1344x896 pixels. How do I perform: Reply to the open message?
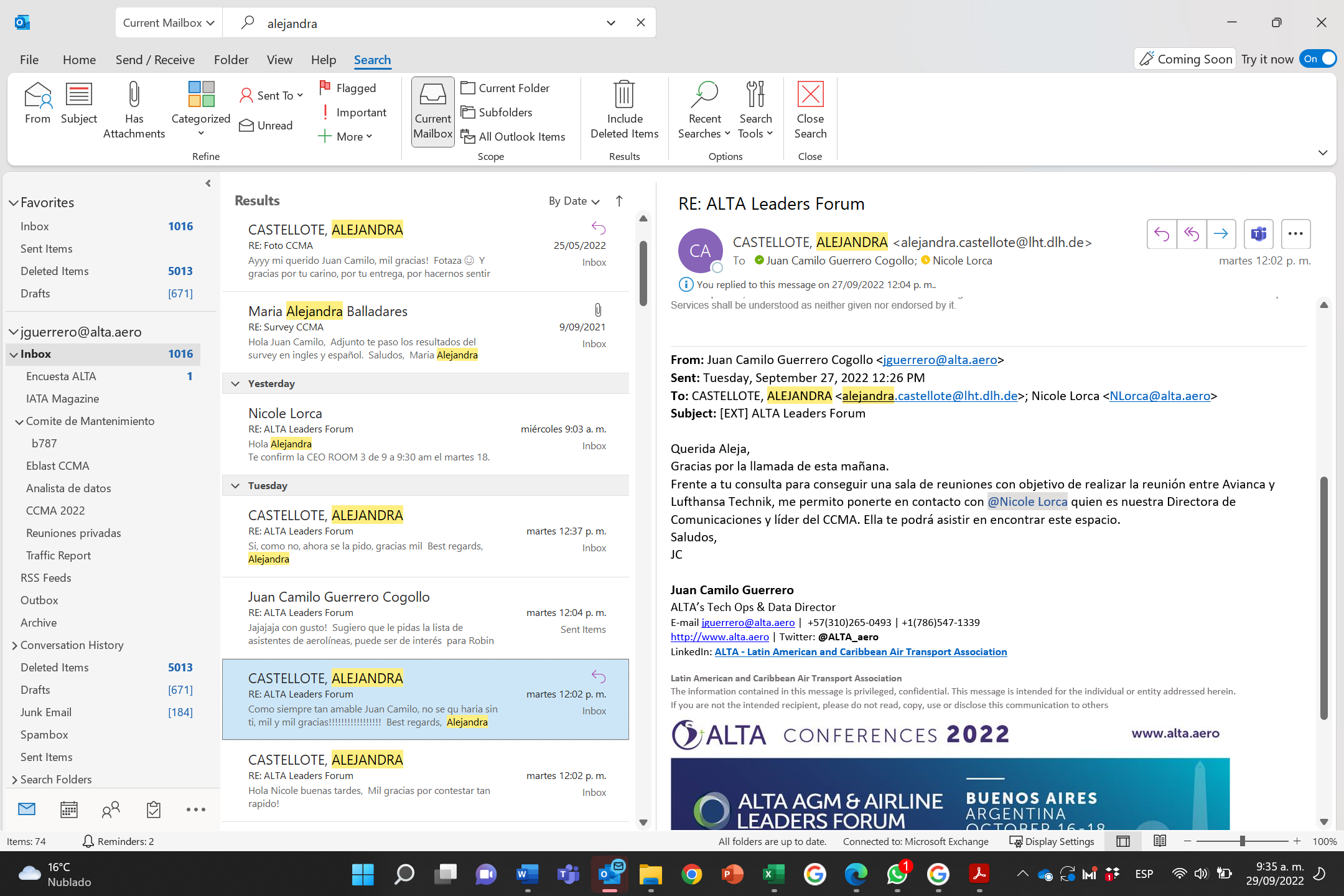tap(1161, 234)
